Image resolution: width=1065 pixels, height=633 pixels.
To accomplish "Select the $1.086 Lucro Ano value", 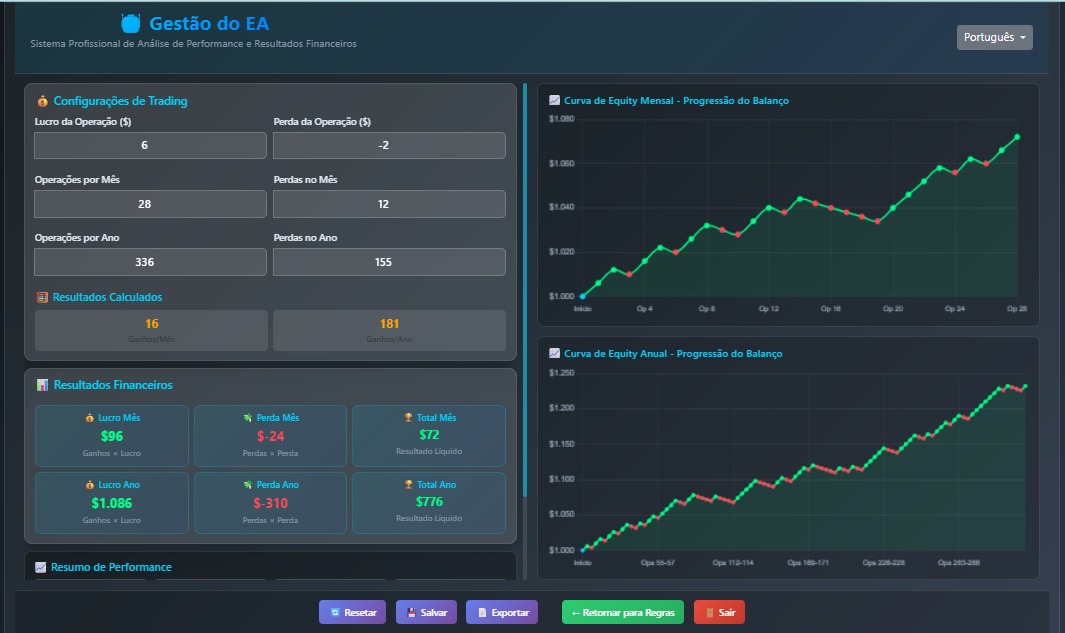I will coord(111,503).
